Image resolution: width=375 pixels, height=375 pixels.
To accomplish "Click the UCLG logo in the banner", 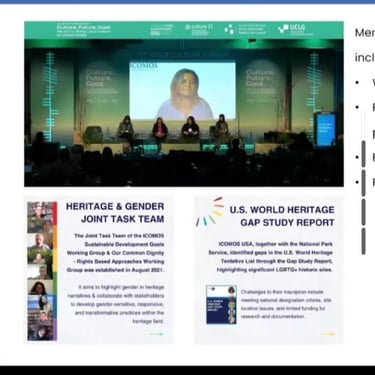I will [296, 30].
